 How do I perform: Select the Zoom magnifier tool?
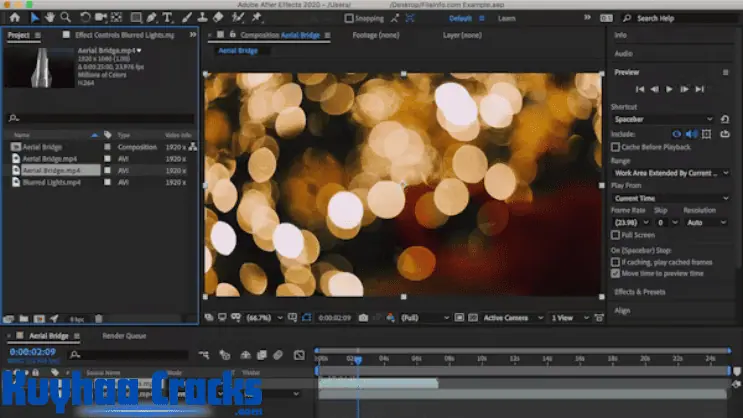pyautogui.click(x=65, y=17)
